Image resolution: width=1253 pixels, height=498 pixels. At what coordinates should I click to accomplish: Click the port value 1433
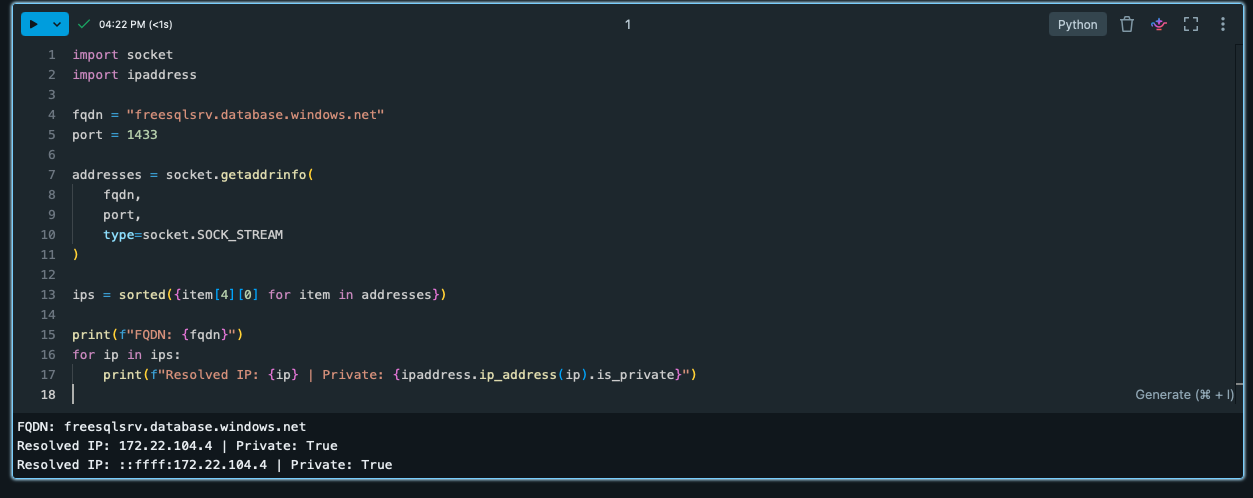tap(142, 135)
